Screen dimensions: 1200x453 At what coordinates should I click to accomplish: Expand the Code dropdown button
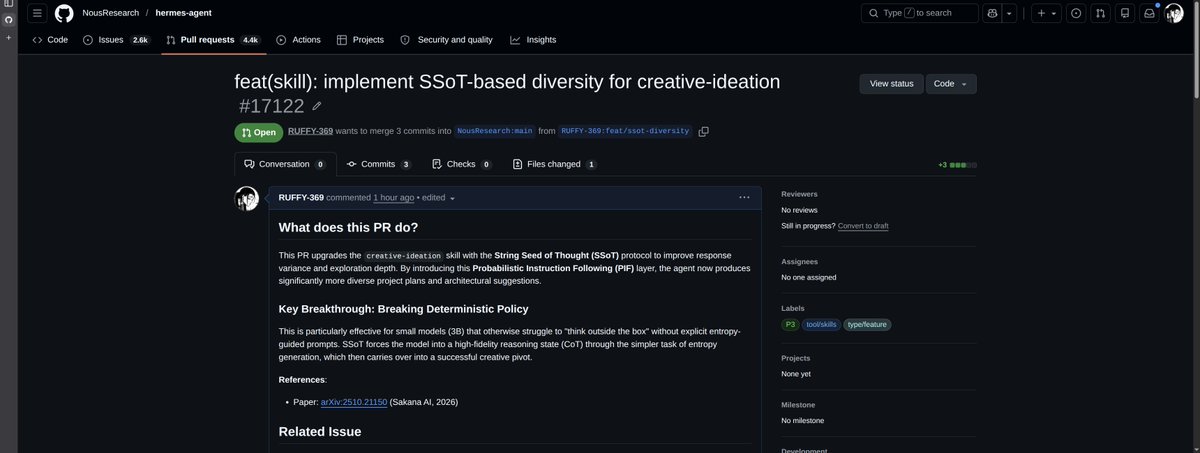tap(951, 84)
